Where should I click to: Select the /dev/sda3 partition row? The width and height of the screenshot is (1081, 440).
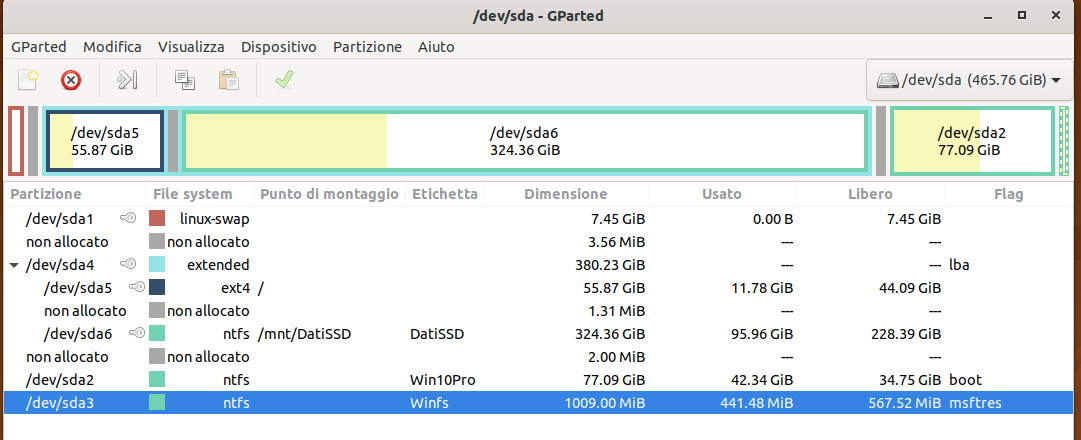pyautogui.click(x=540, y=403)
